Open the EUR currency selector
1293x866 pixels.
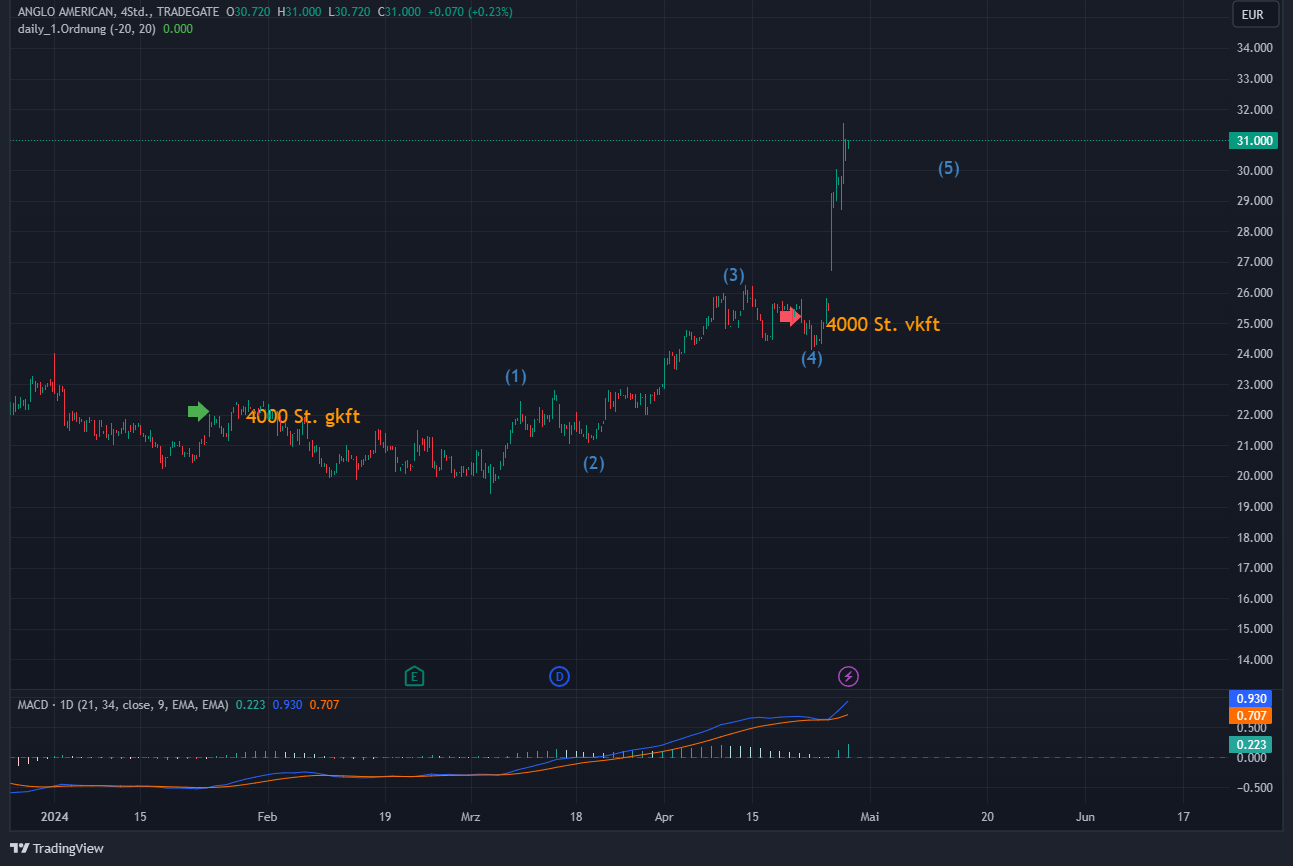click(1254, 14)
